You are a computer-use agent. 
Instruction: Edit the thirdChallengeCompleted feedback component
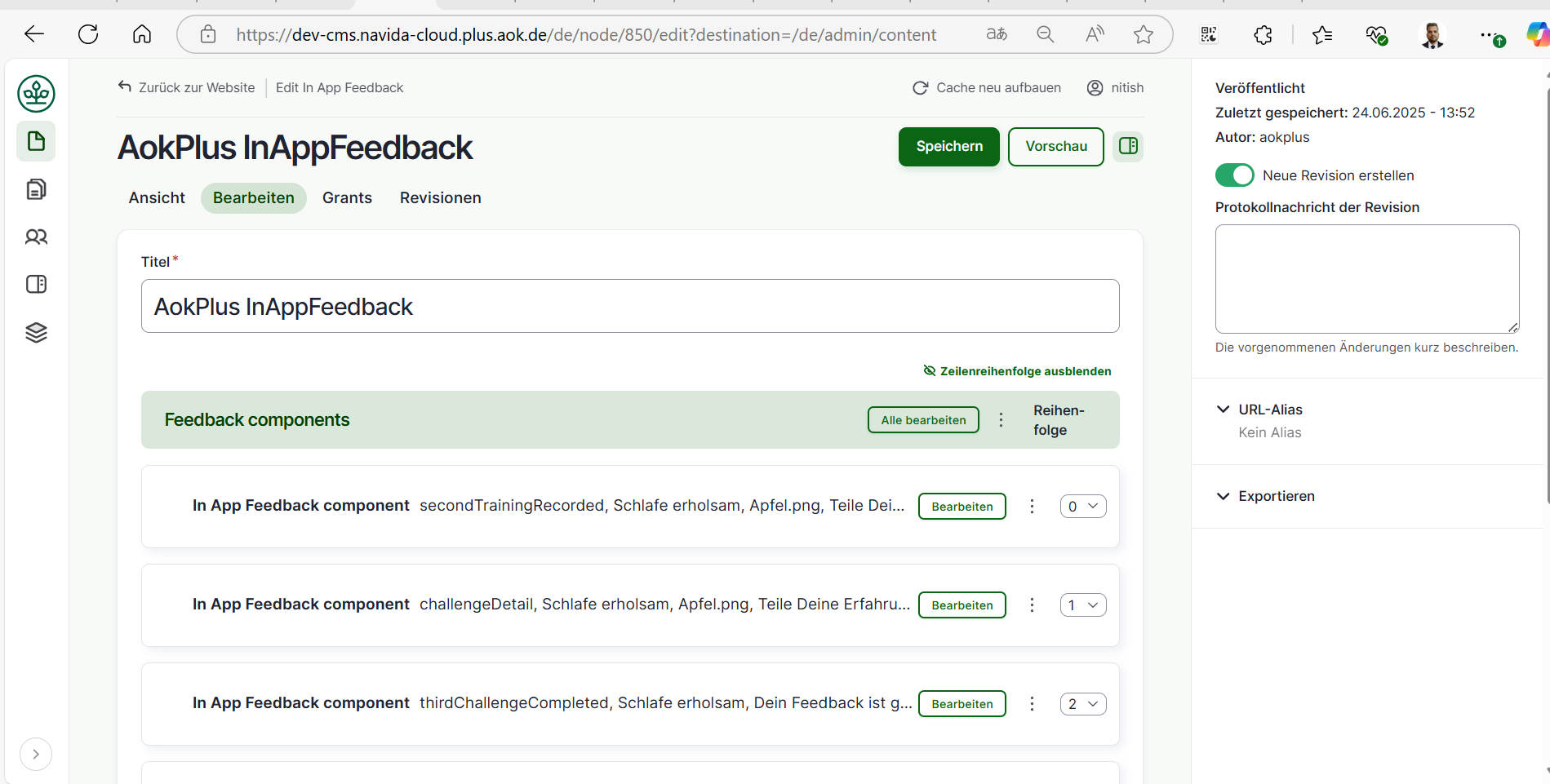pos(962,704)
